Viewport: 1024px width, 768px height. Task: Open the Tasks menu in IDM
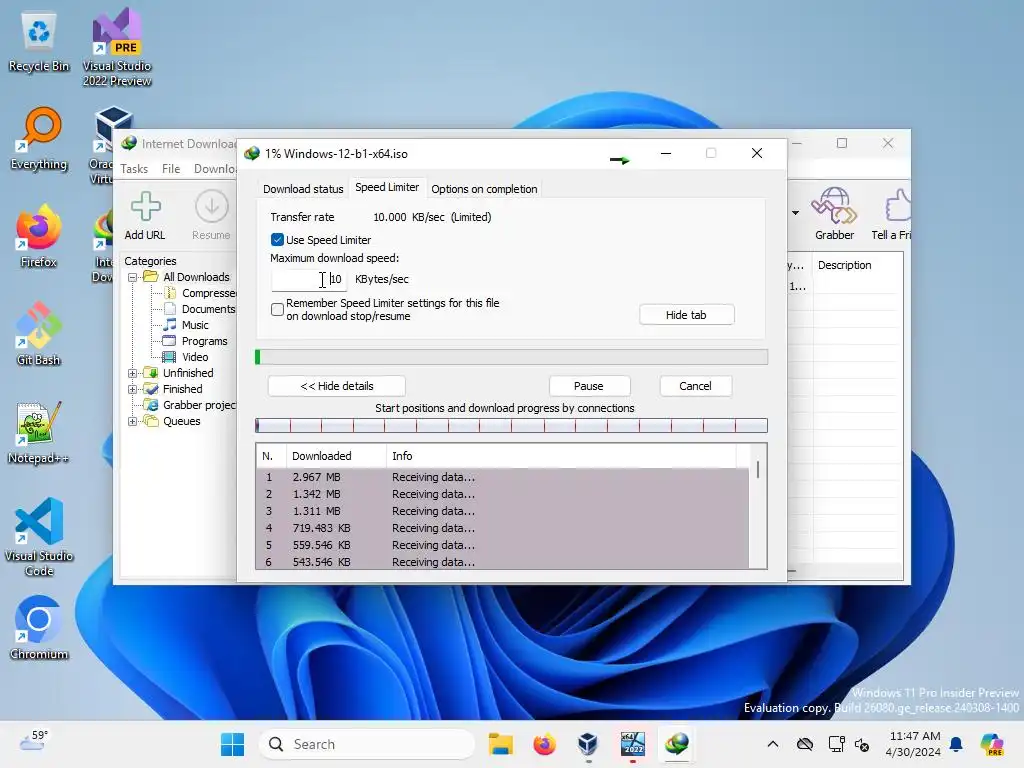[x=134, y=168]
